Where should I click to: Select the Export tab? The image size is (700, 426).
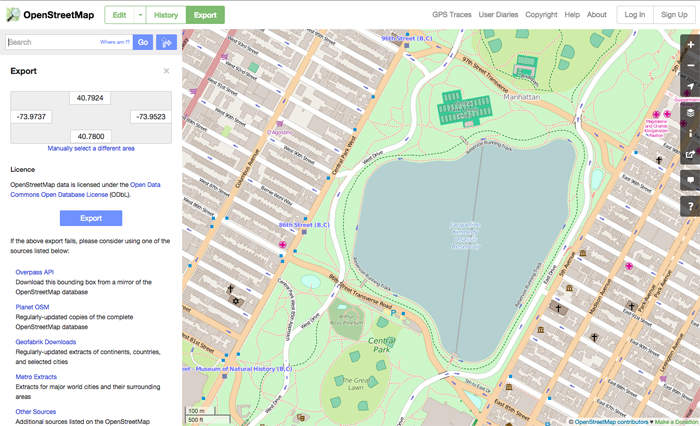tap(205, 15)
